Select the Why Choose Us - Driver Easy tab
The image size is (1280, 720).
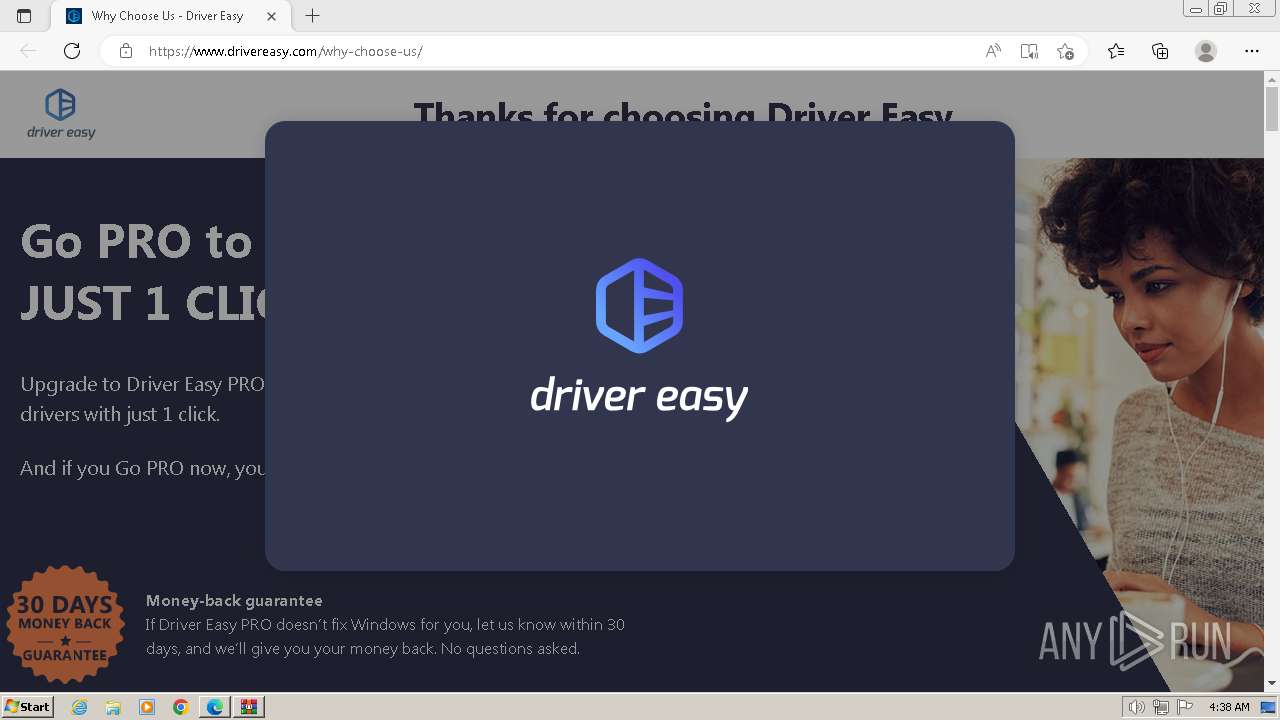click(x=168, y=16)
